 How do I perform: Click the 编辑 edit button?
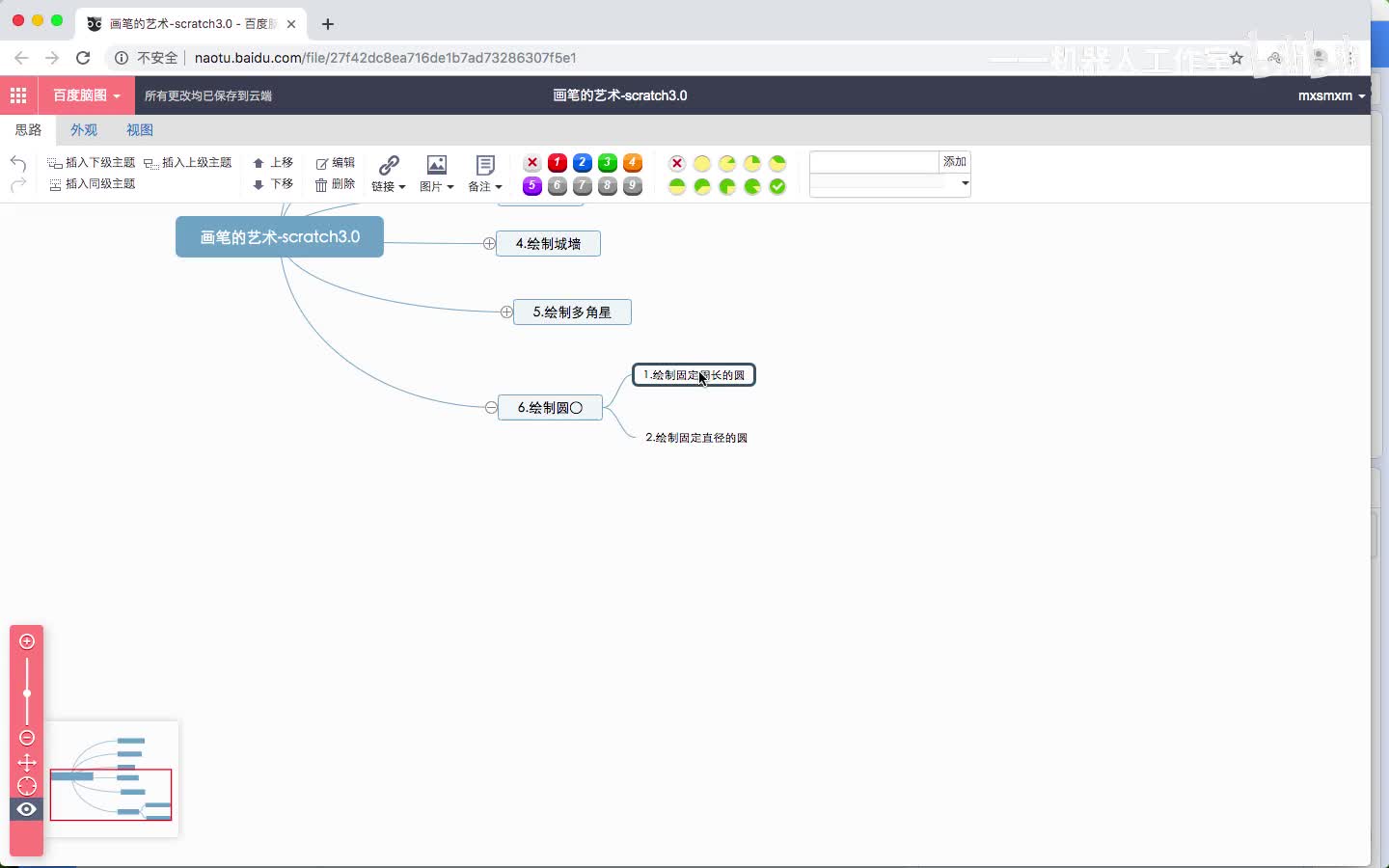[x=336, y=163]
